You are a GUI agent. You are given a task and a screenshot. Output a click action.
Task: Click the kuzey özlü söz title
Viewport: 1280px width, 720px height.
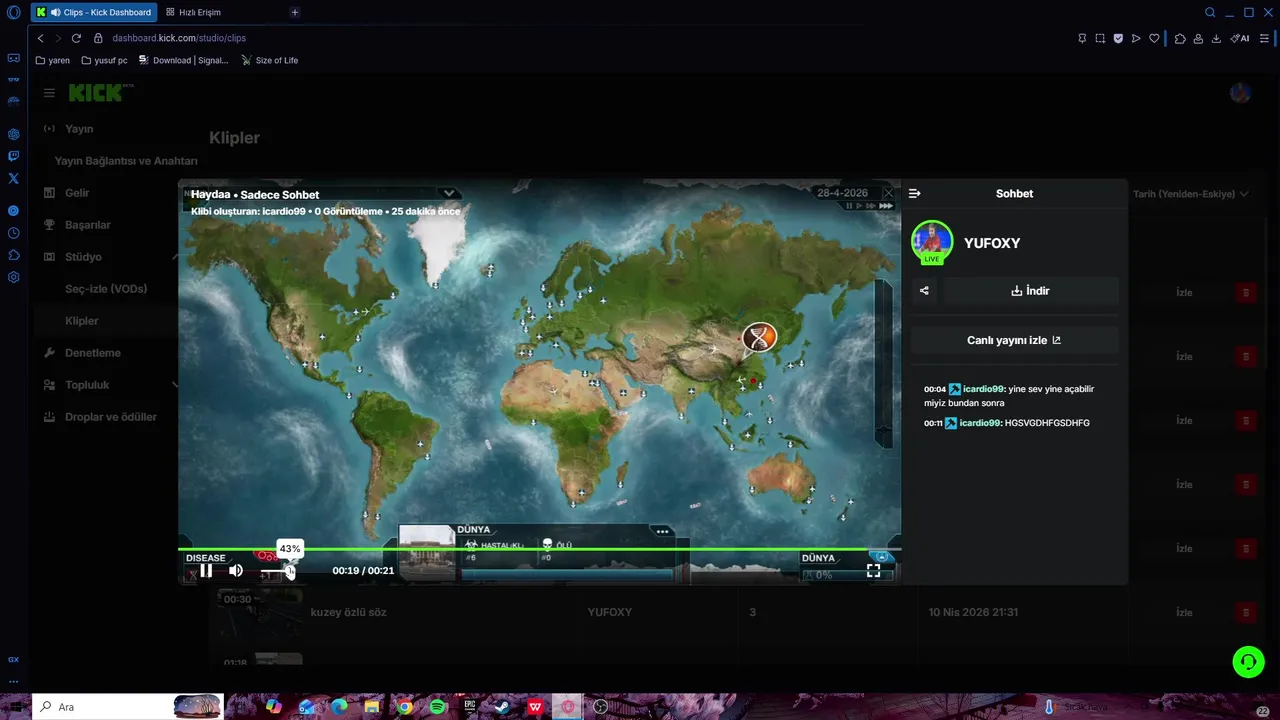click(x=349, y=612)
